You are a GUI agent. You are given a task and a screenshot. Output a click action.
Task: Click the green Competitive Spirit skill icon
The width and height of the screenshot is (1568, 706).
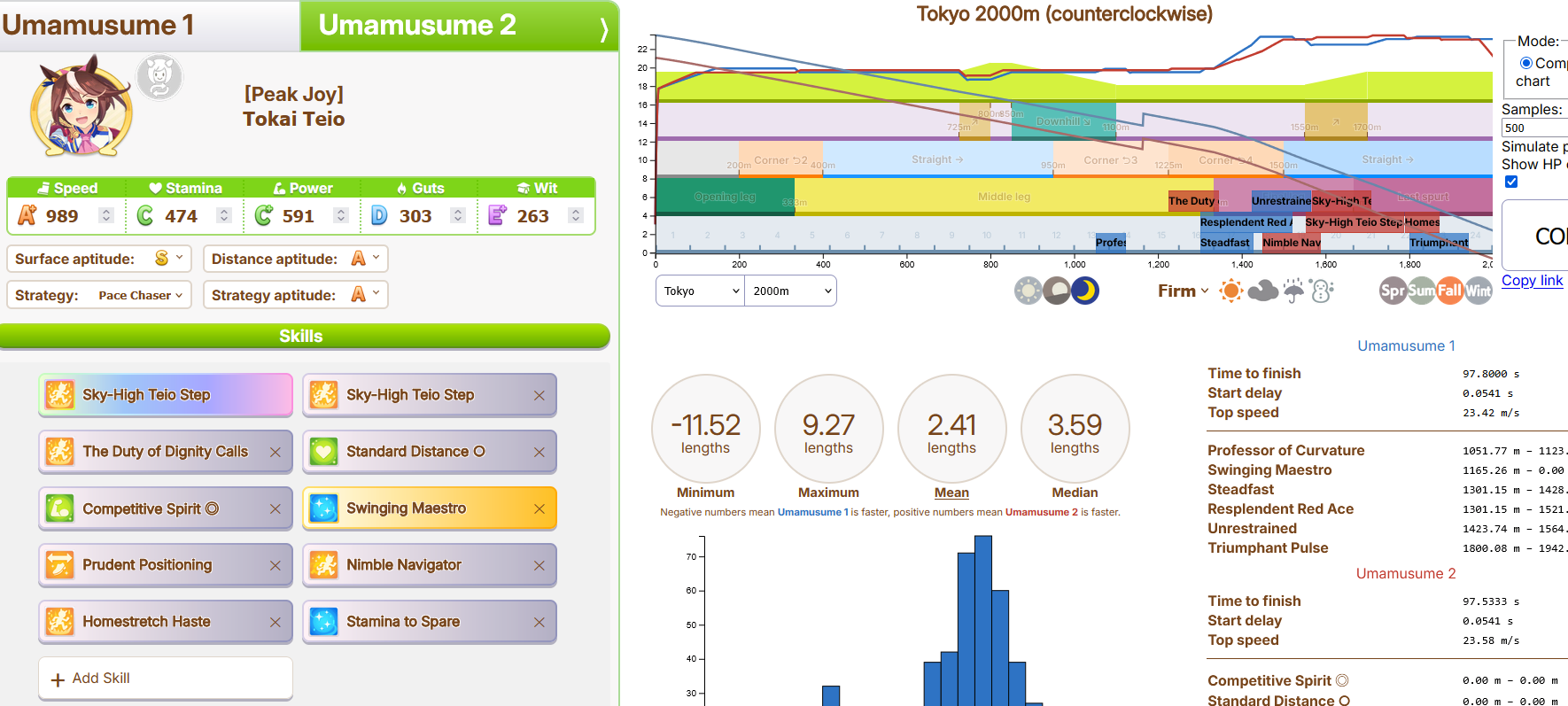pyautogui.click(x=59, y=508)
